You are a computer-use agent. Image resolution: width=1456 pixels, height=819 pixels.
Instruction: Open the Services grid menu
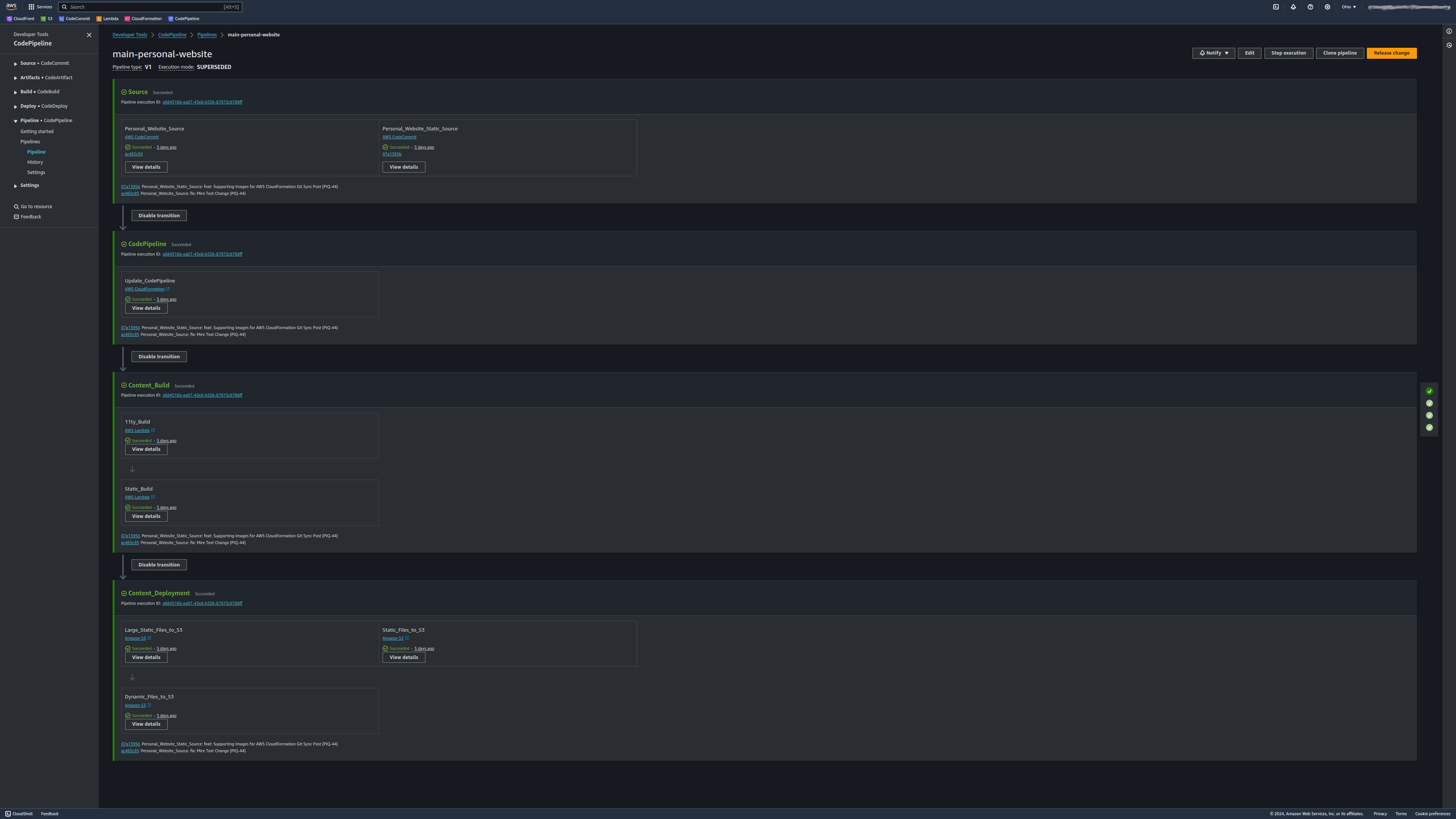[39, 7]
